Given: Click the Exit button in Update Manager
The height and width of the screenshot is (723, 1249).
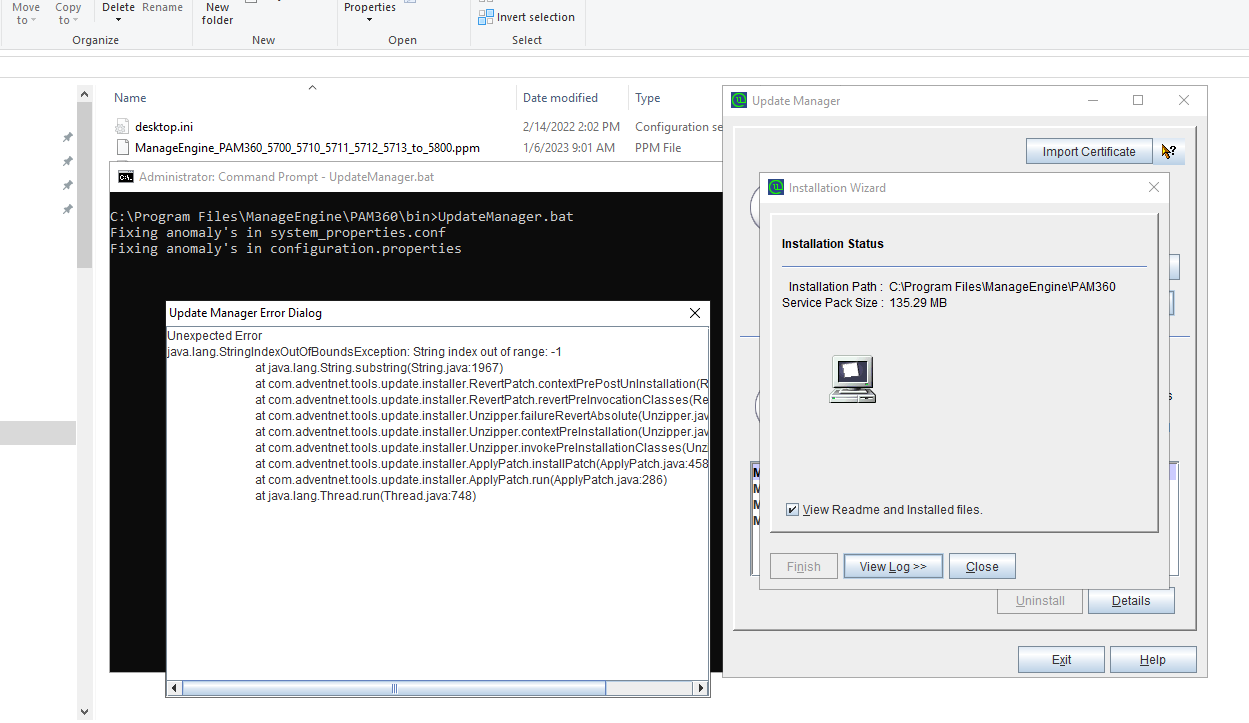Looking at the screenshot, I should [1061, 660].
